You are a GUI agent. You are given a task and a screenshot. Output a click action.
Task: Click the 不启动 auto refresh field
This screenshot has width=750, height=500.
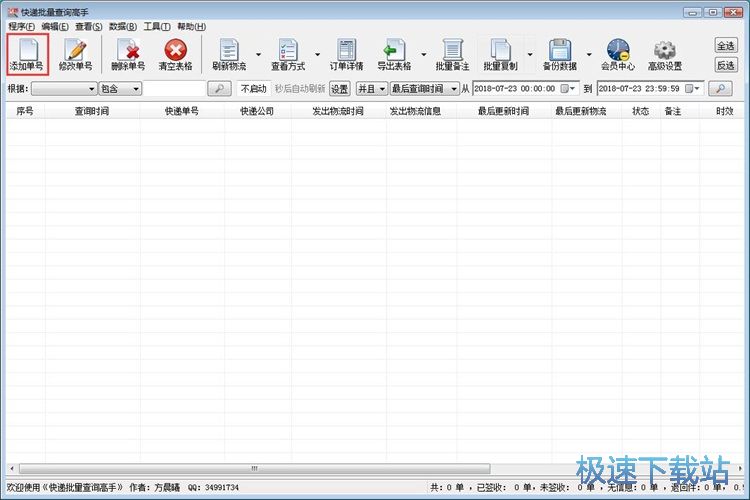(x=254, y=89)
